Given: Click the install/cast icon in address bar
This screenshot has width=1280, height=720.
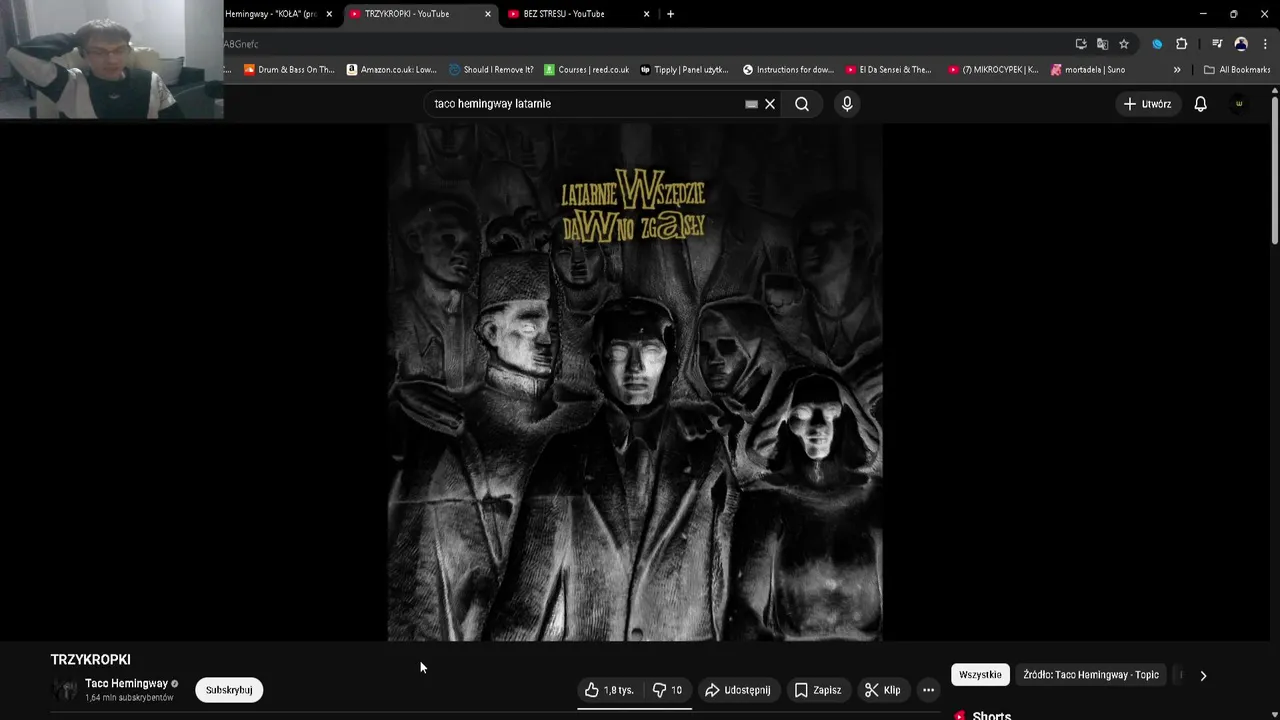Looking at the screenshot, I should click(1081, 44).
